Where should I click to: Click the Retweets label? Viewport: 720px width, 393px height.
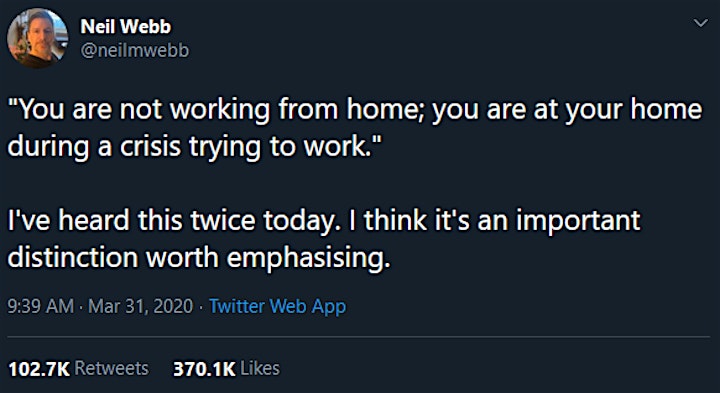[x=112, y=368]
